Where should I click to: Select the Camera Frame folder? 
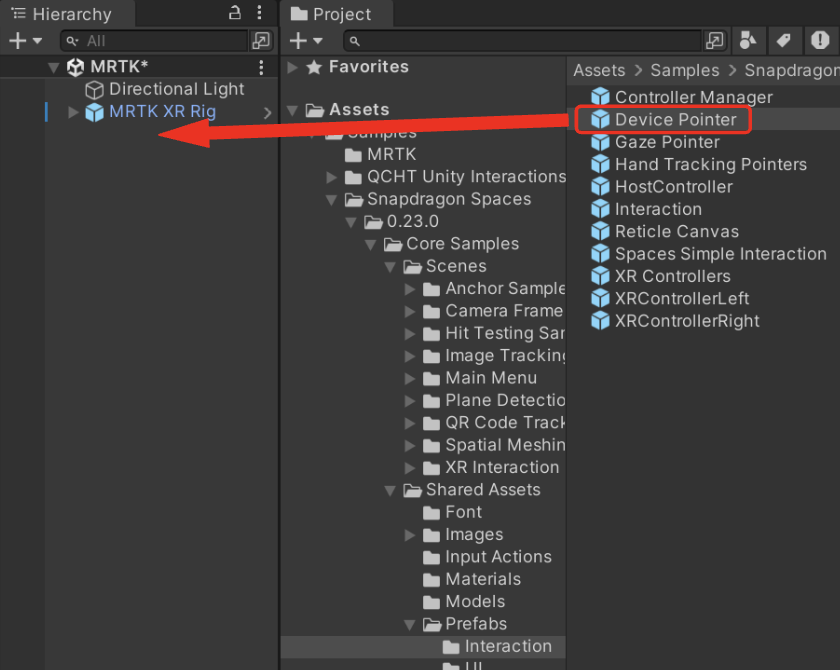point(493,311)
